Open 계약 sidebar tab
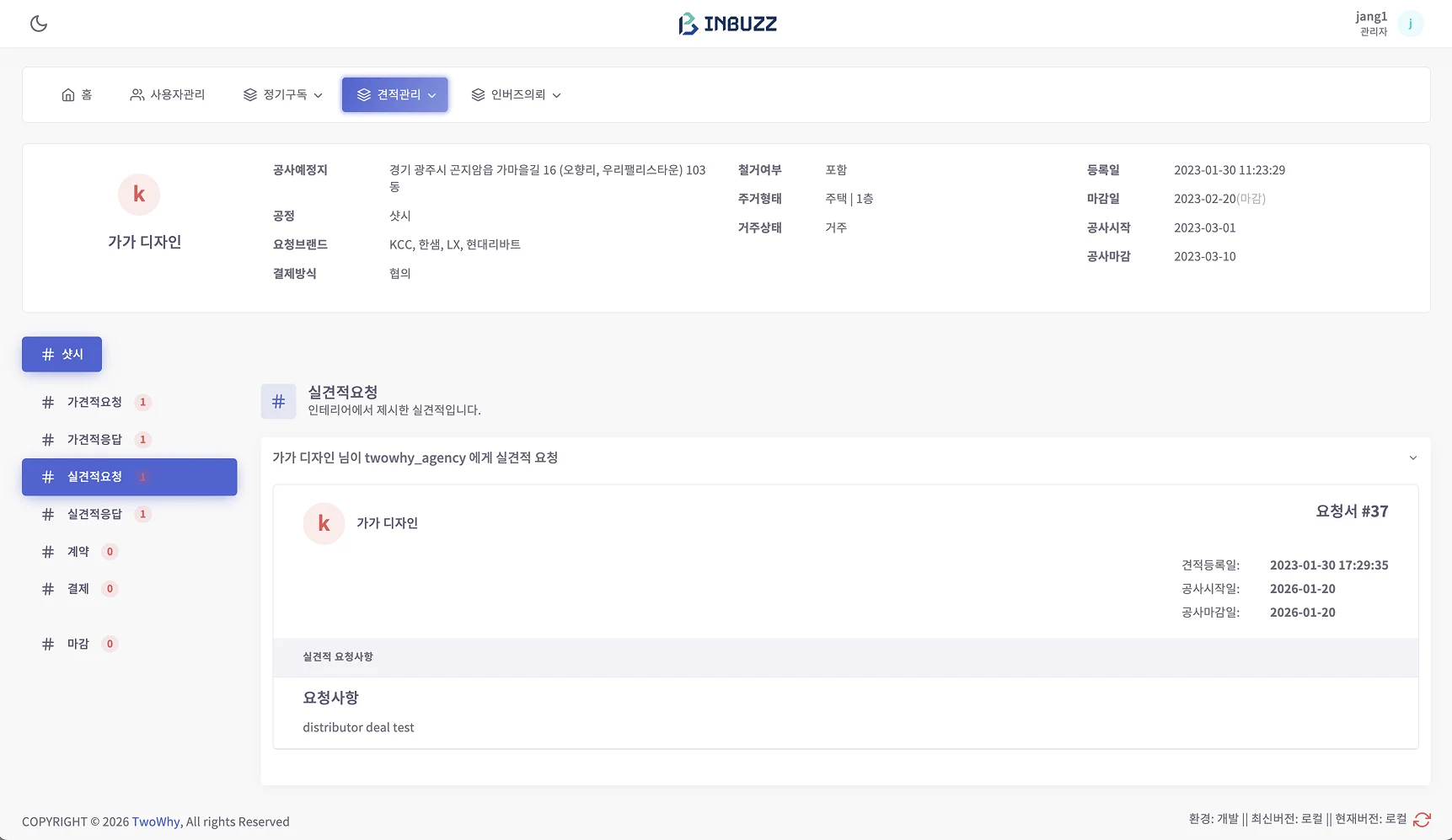Screen dimensions: 1452x840 (130, 551)
